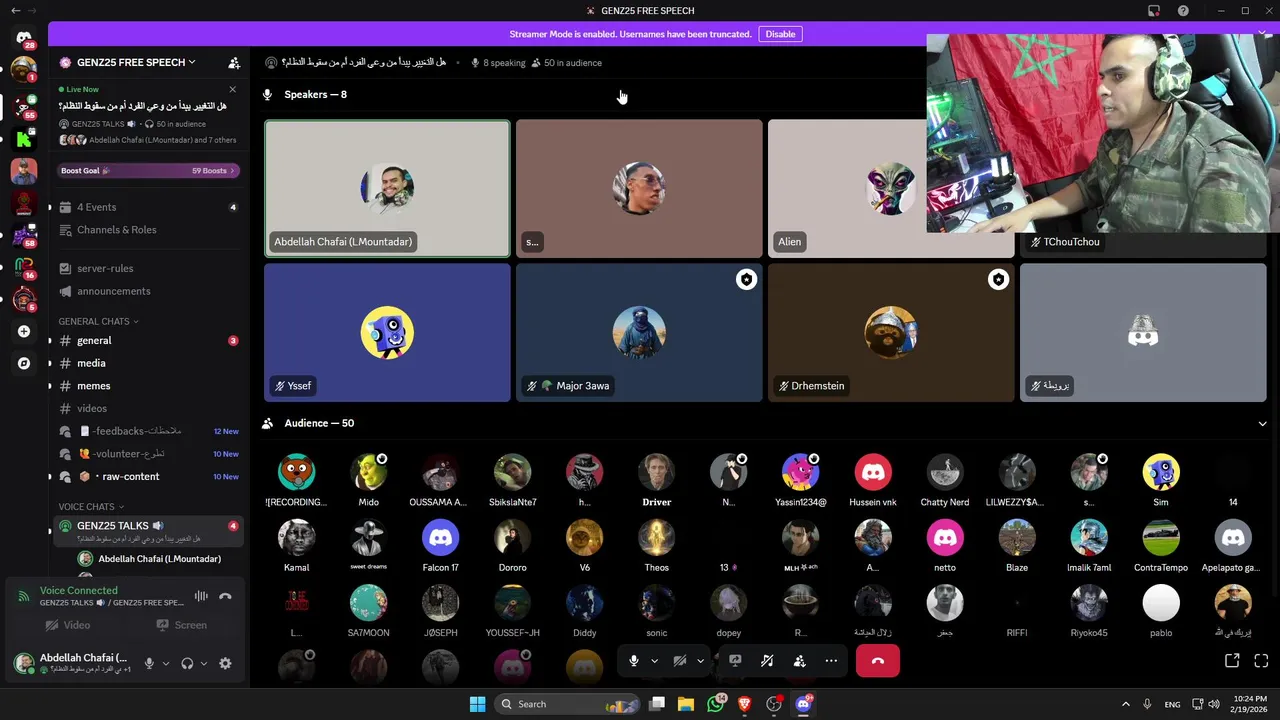Click the move to audience icon

pos(799,661)
